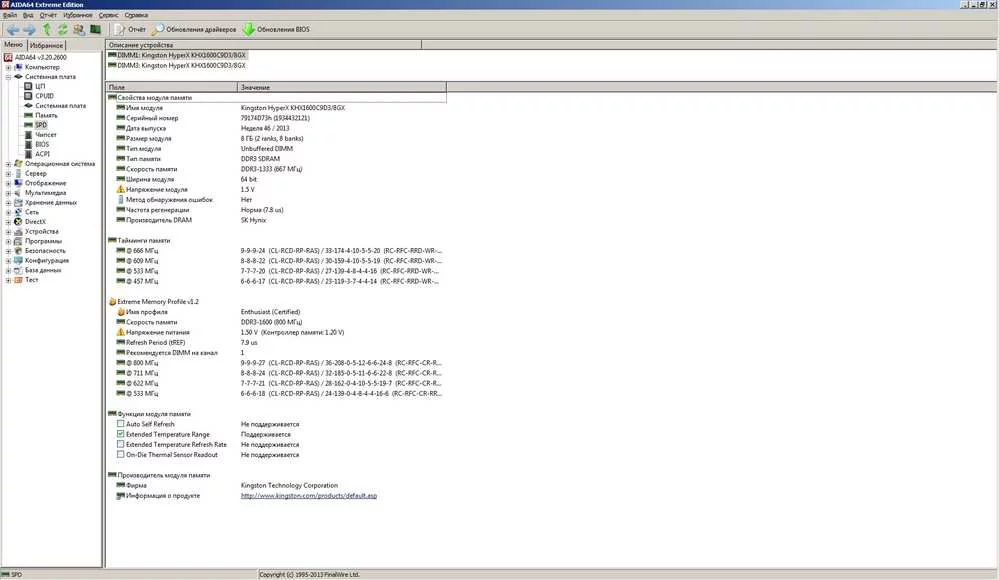Select the База данных icon in tree

click(x=18, y=270)
